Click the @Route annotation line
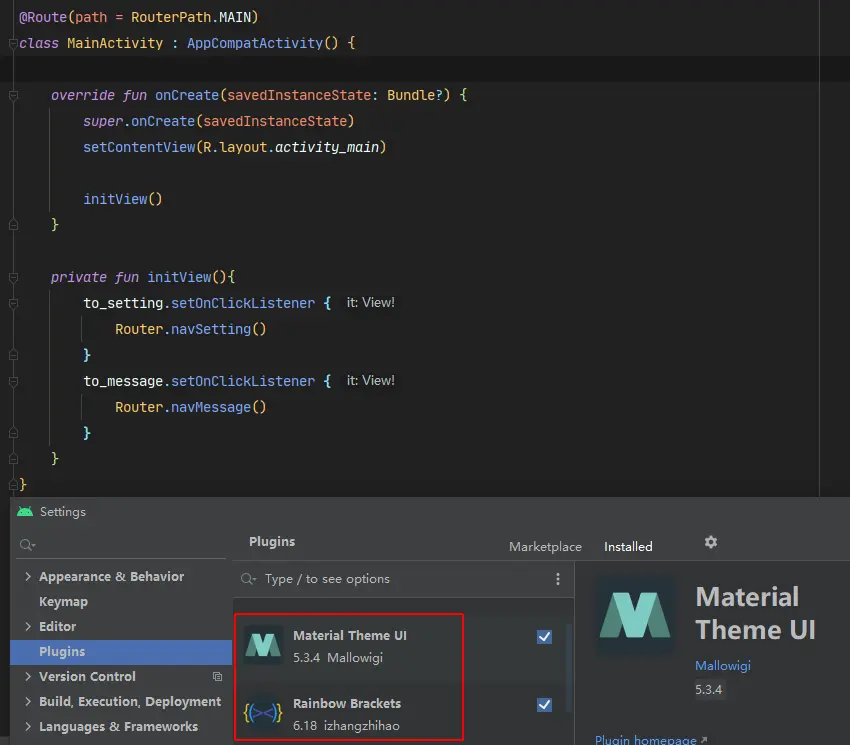The width and height of the screenshot is (850, 745). coord(139,17)
